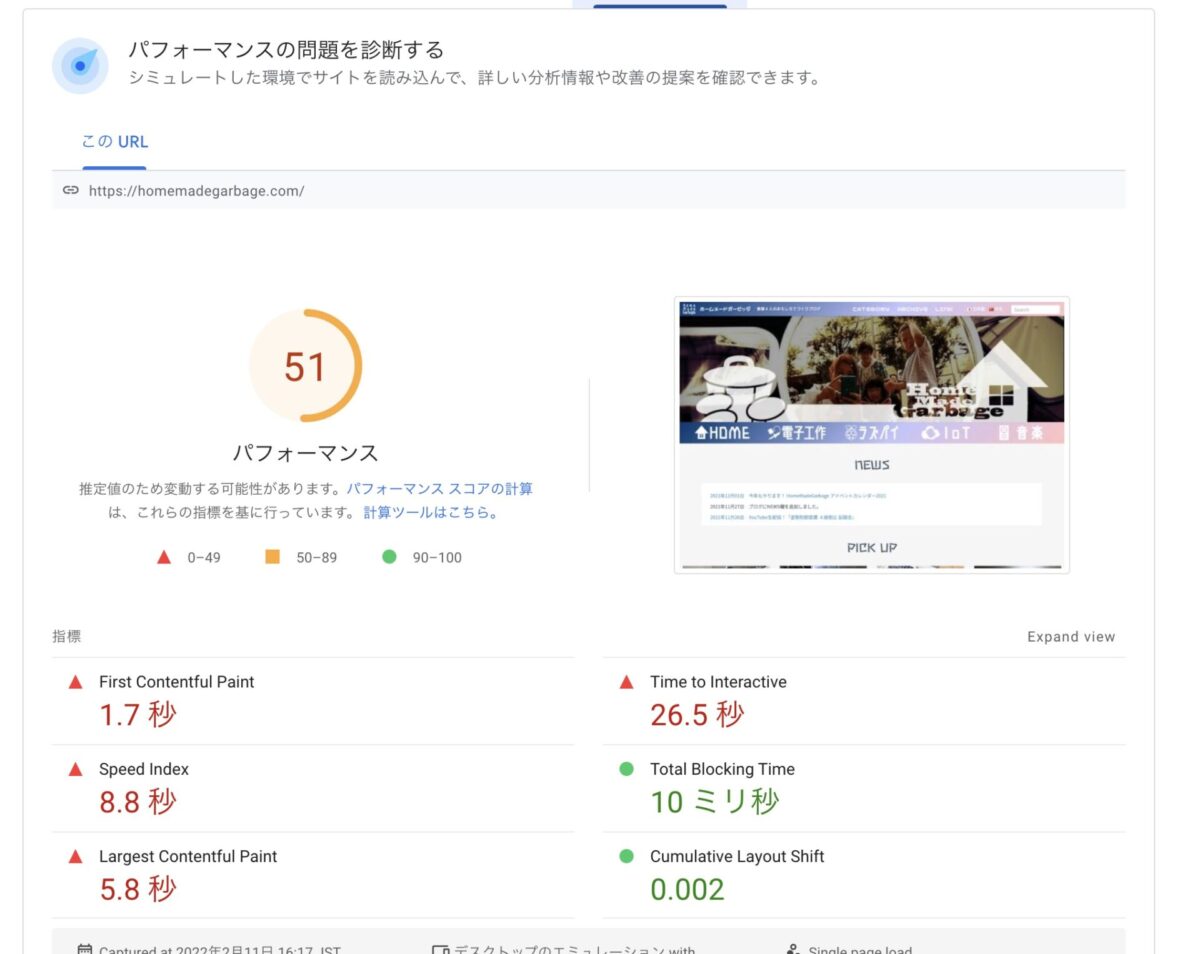1200x954 pixels.
Task: Click the 'パフォーマンス' label under the score
Action: tap(305, 453)
